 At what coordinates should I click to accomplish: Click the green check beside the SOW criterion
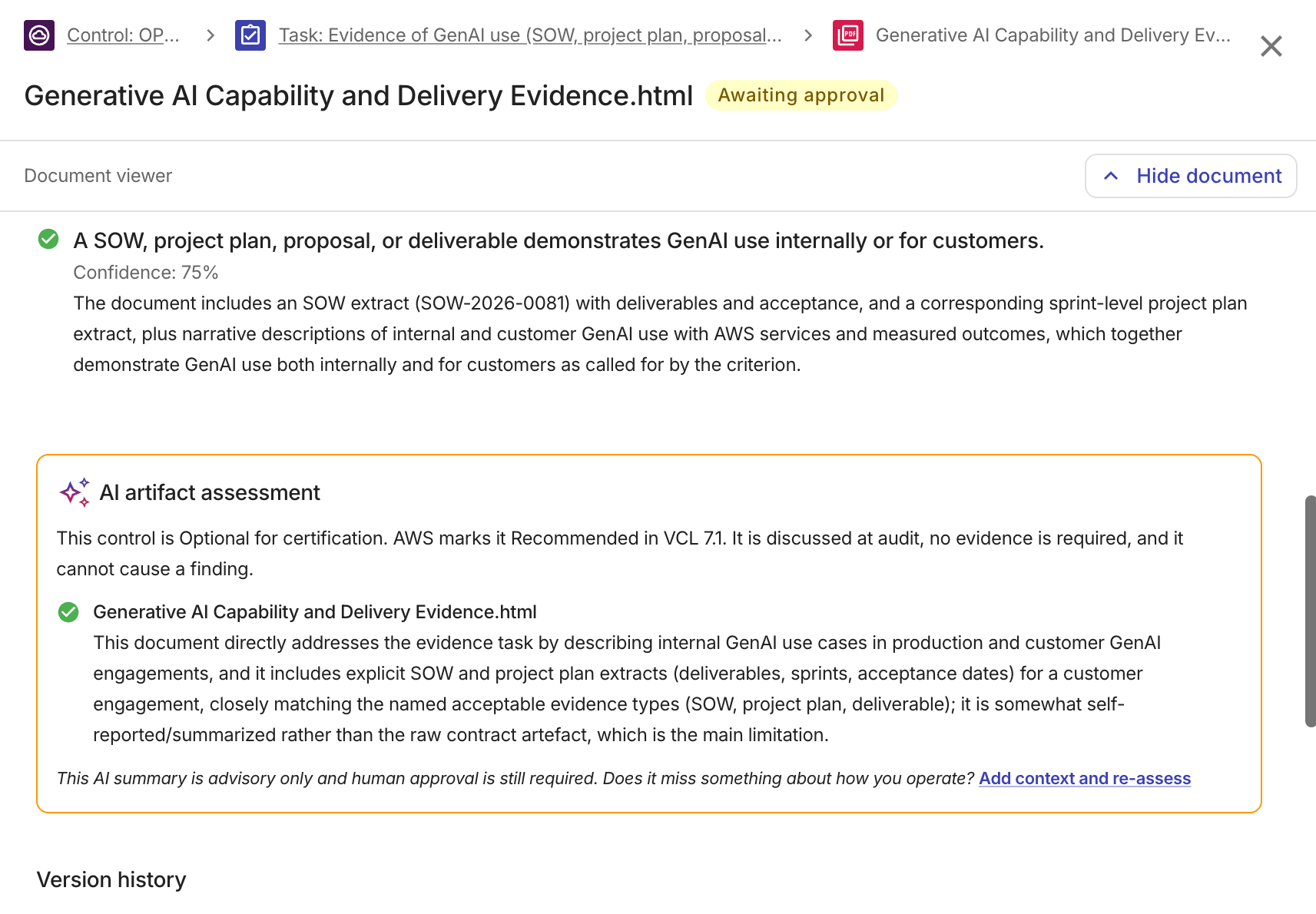tap(48, 240)
